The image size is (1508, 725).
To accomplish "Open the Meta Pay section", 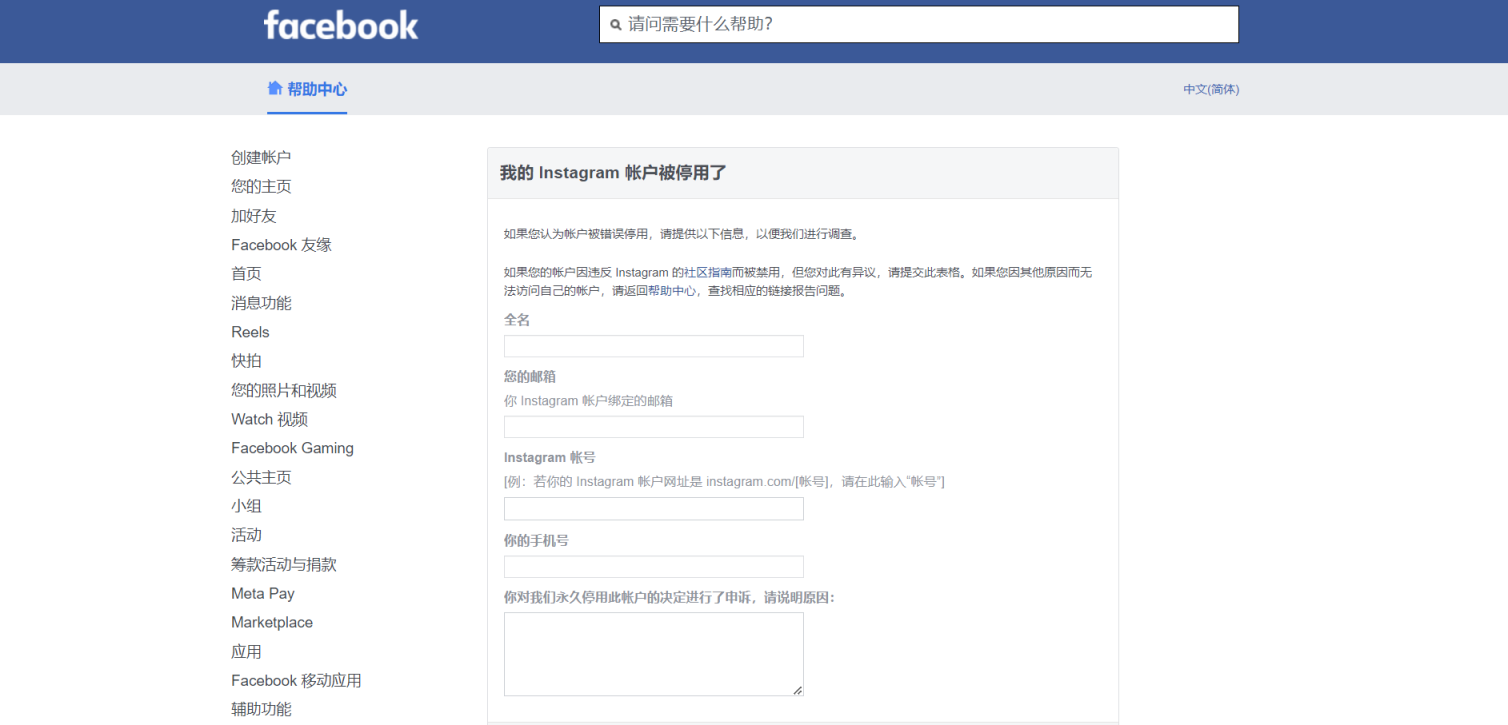I will (x=262, y=593).
